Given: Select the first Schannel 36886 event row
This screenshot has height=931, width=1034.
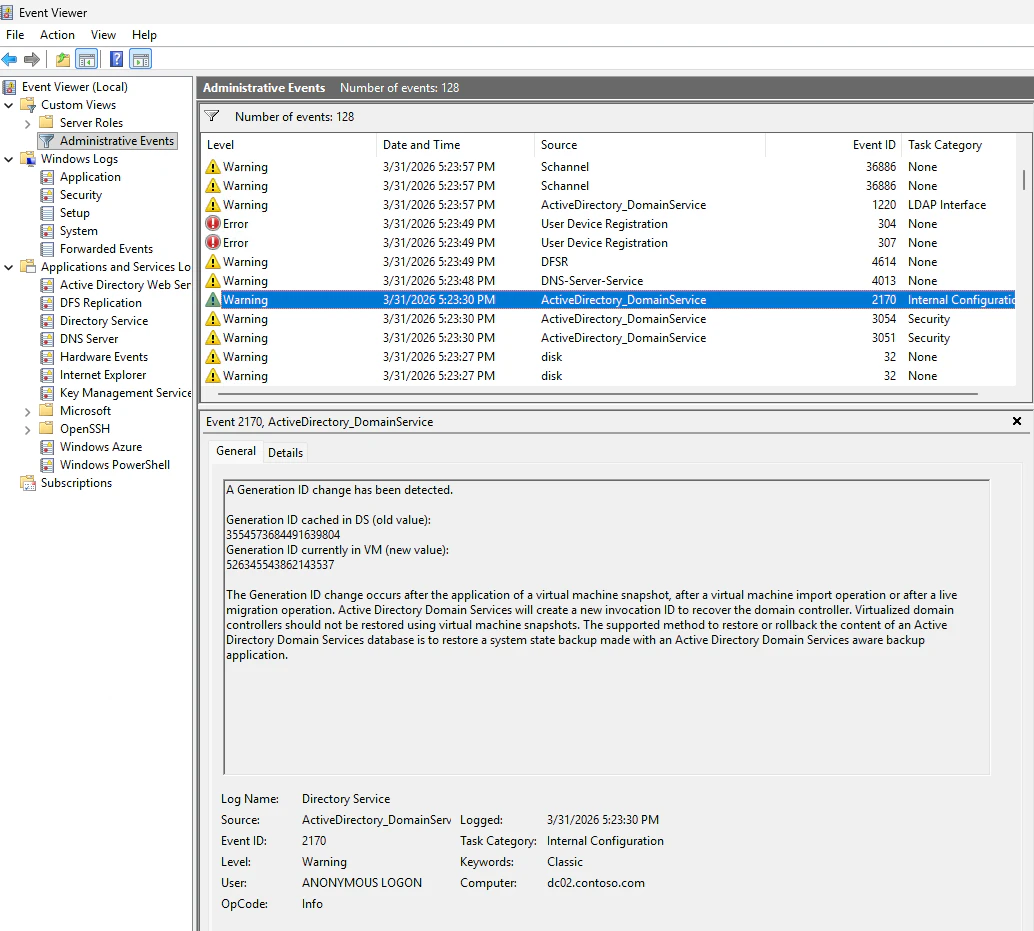Looking at the screenshot, I should [609, 167].
